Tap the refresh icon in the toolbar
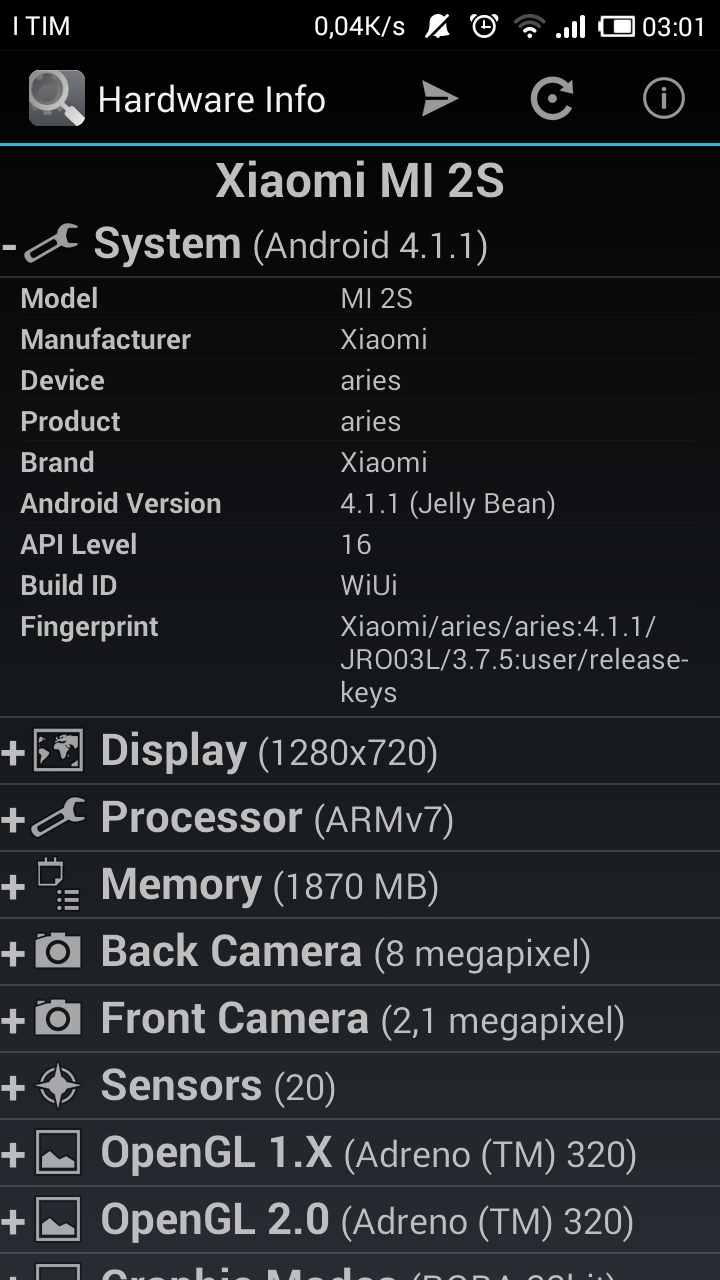The image size is (720, 1280). 551,99
